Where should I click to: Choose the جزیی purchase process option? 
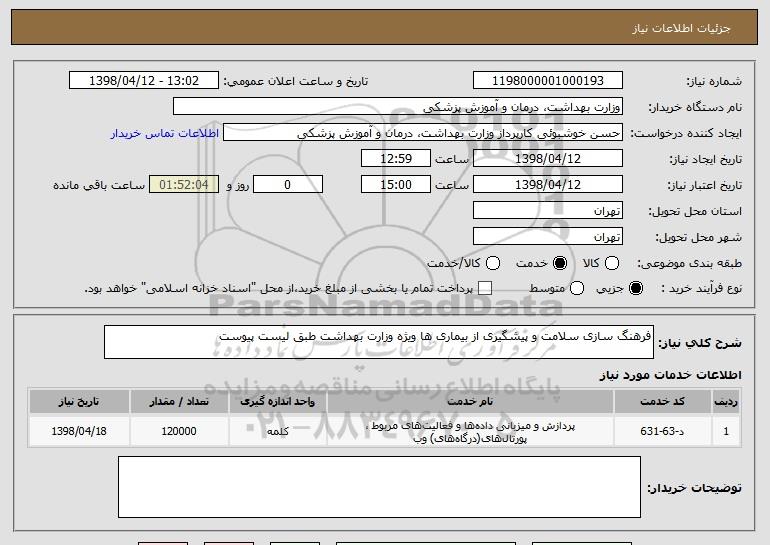pos(635,289)
